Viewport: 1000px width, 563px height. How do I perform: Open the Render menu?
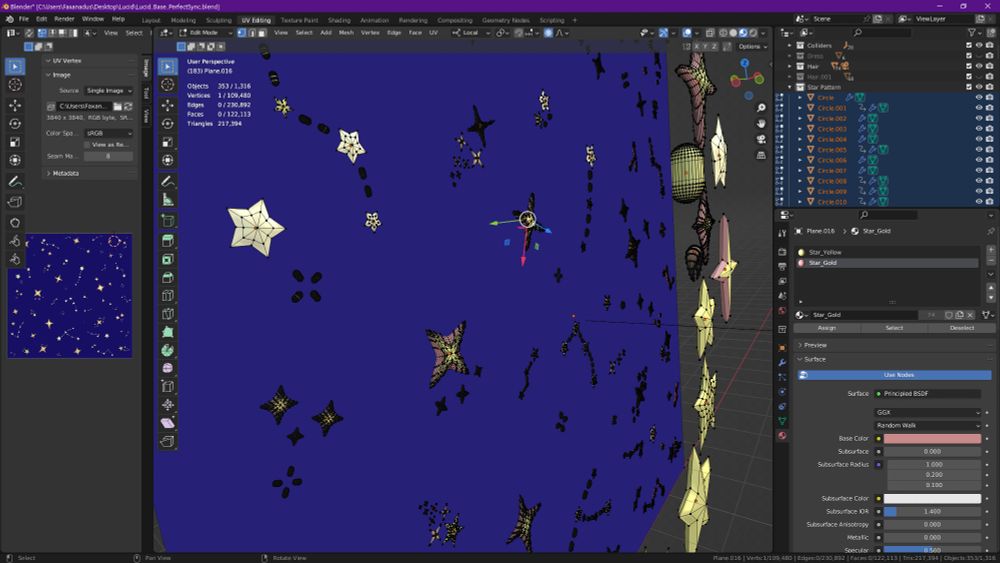64,19
